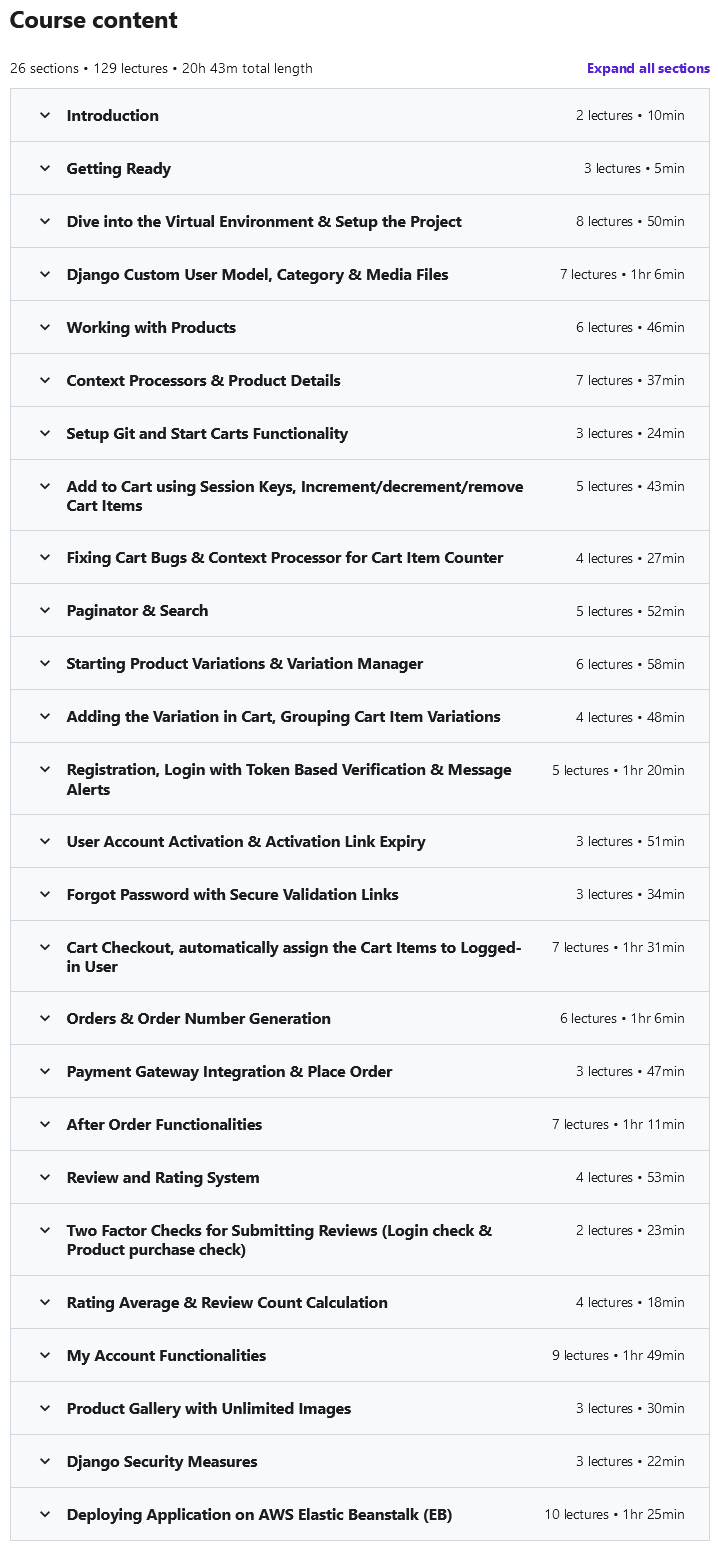
Task: Click chevron beside My Account Functionalities
Action: point(45,1356)
